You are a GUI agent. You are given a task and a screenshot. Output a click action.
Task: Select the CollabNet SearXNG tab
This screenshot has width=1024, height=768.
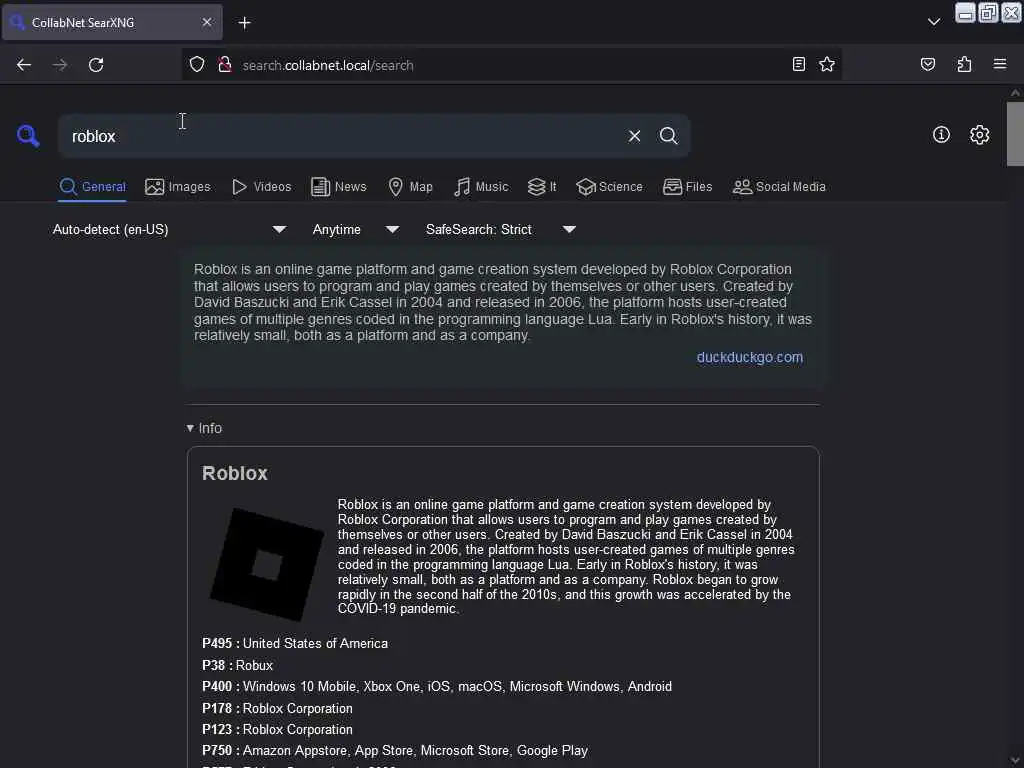click(112, 22)
